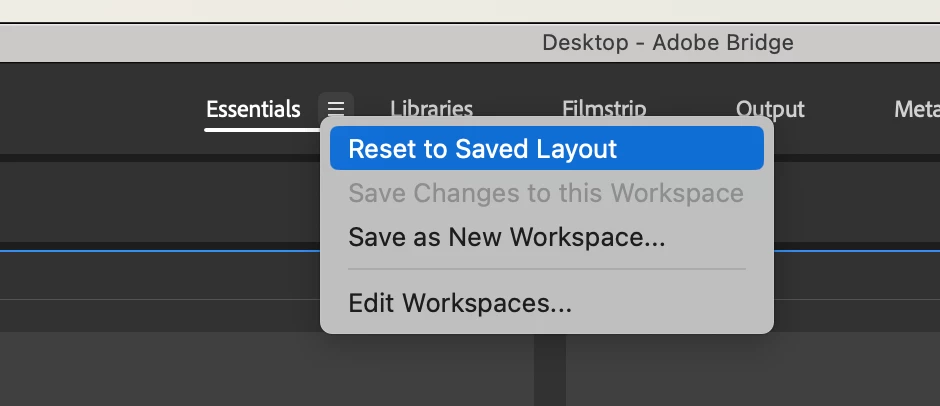The image size is (940, 406).
Task: Click the blue highlighted horizontal bar line
Action: (x=159, y=251)
